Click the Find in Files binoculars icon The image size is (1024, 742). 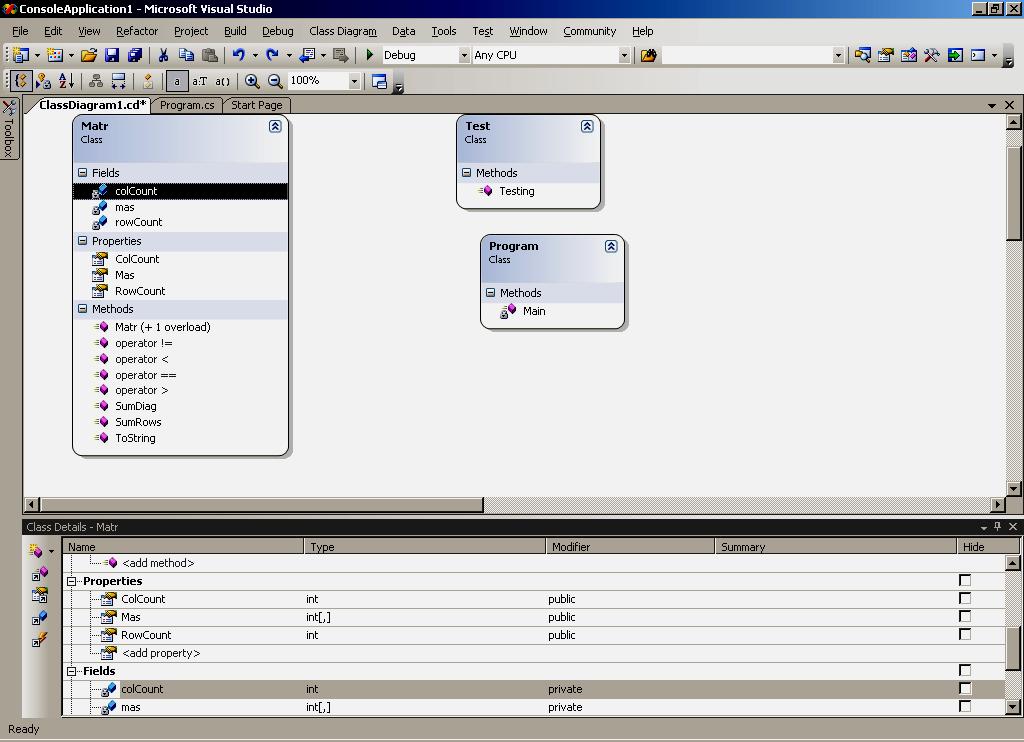point(648,56)
